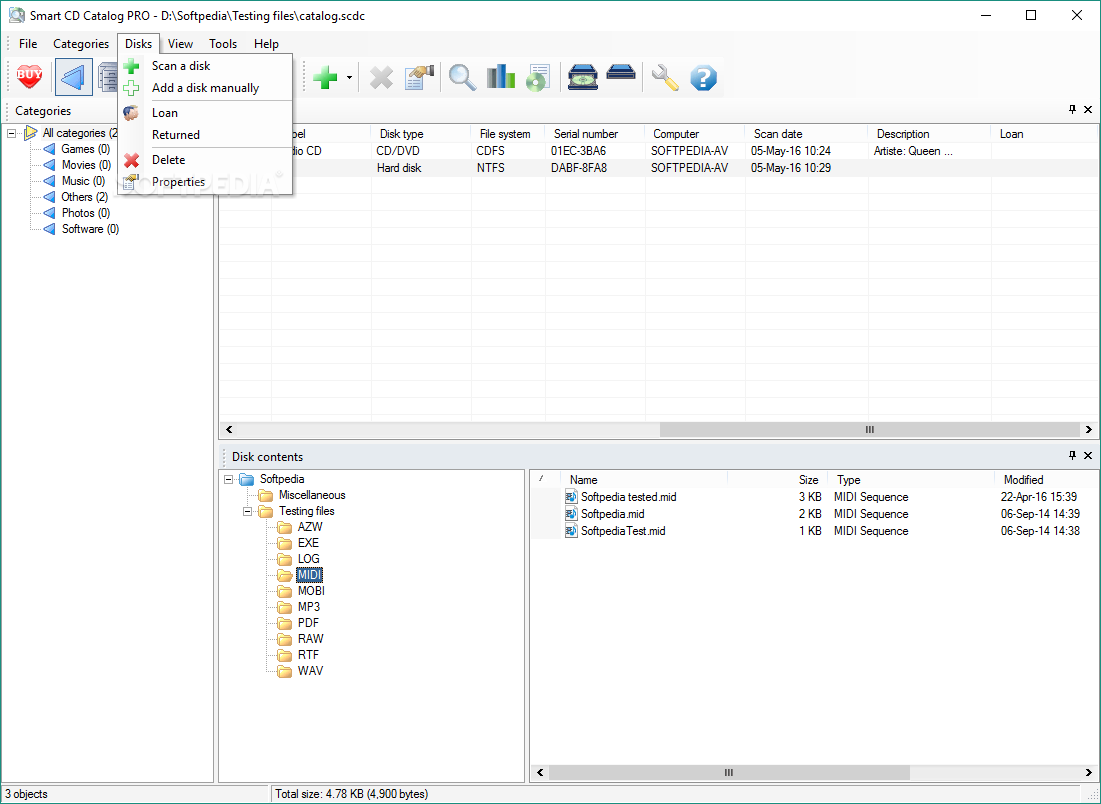This screenshot has width=1101, height=804.
Task: Choose Delete in the Disks menu
Action: [204, 160]
